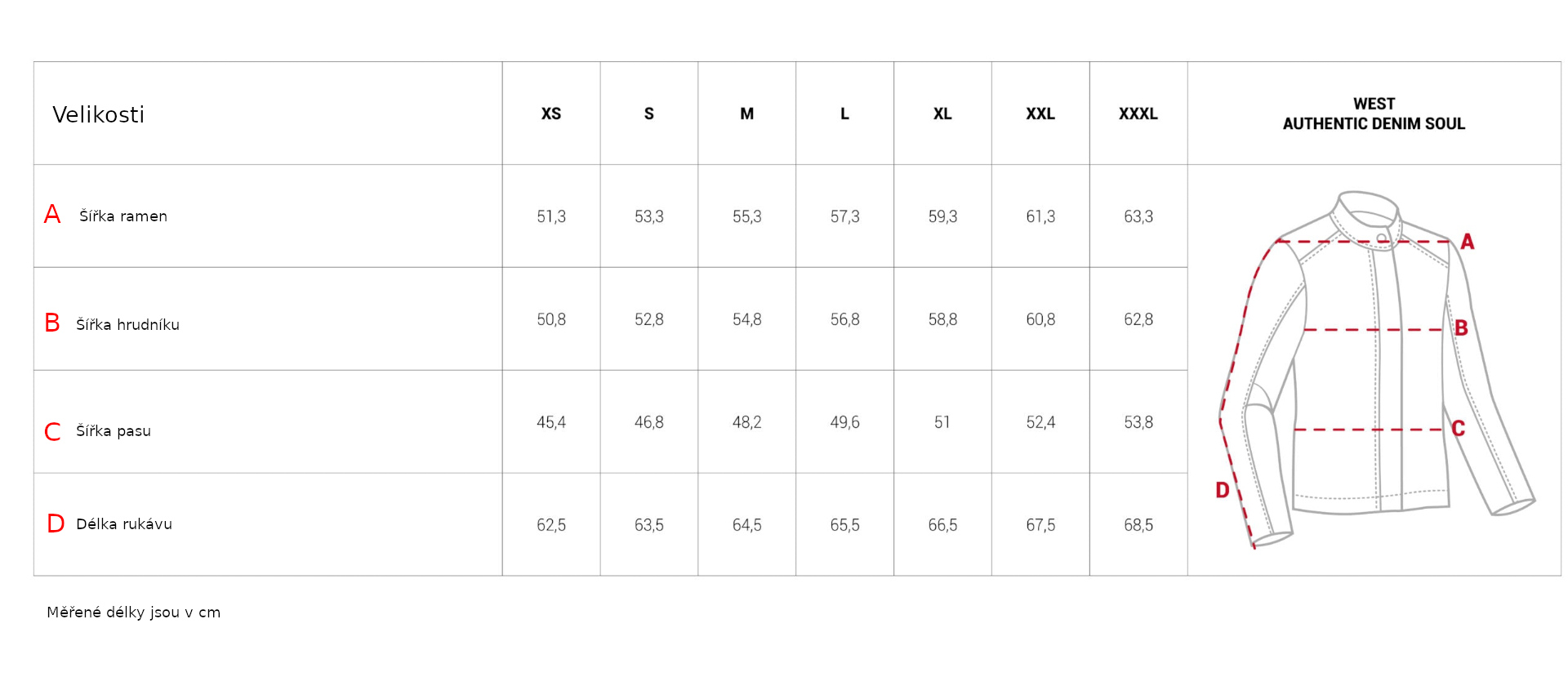Click label A on jacket diagram
This screenshot has width=1568, height=686.
[x=1468, y=242]
